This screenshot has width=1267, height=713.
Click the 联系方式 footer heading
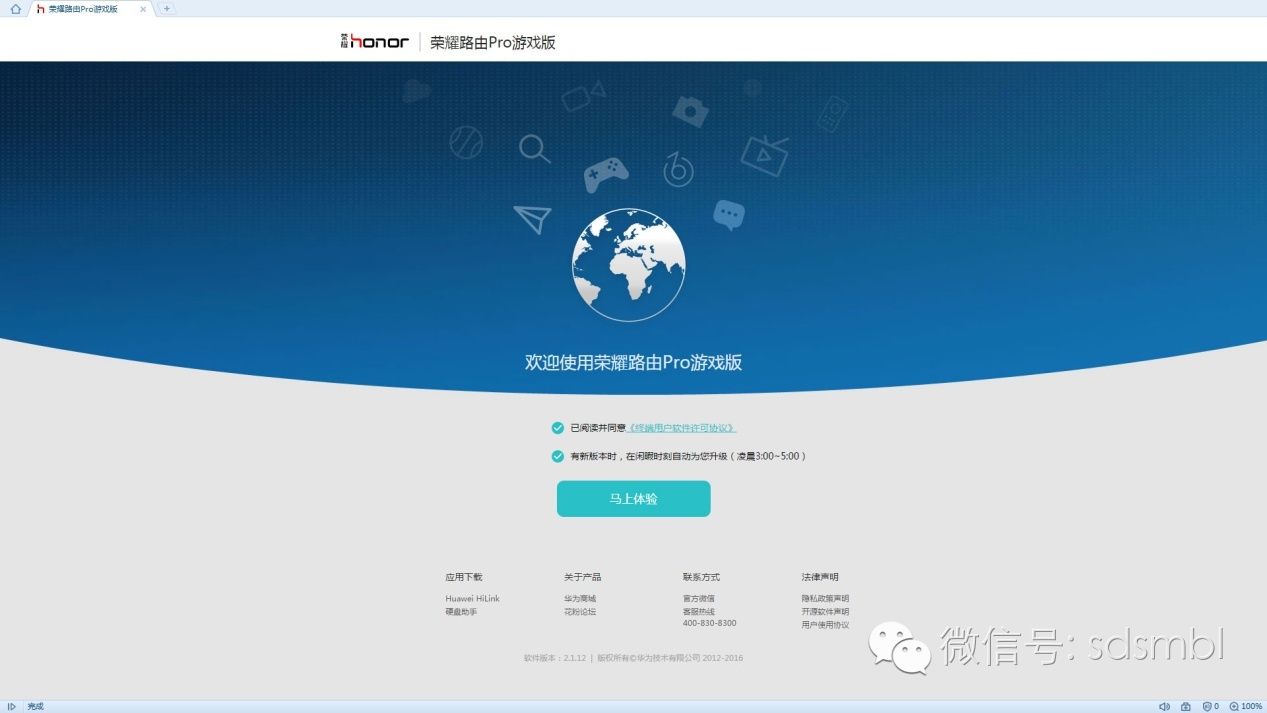pos(702,577)
